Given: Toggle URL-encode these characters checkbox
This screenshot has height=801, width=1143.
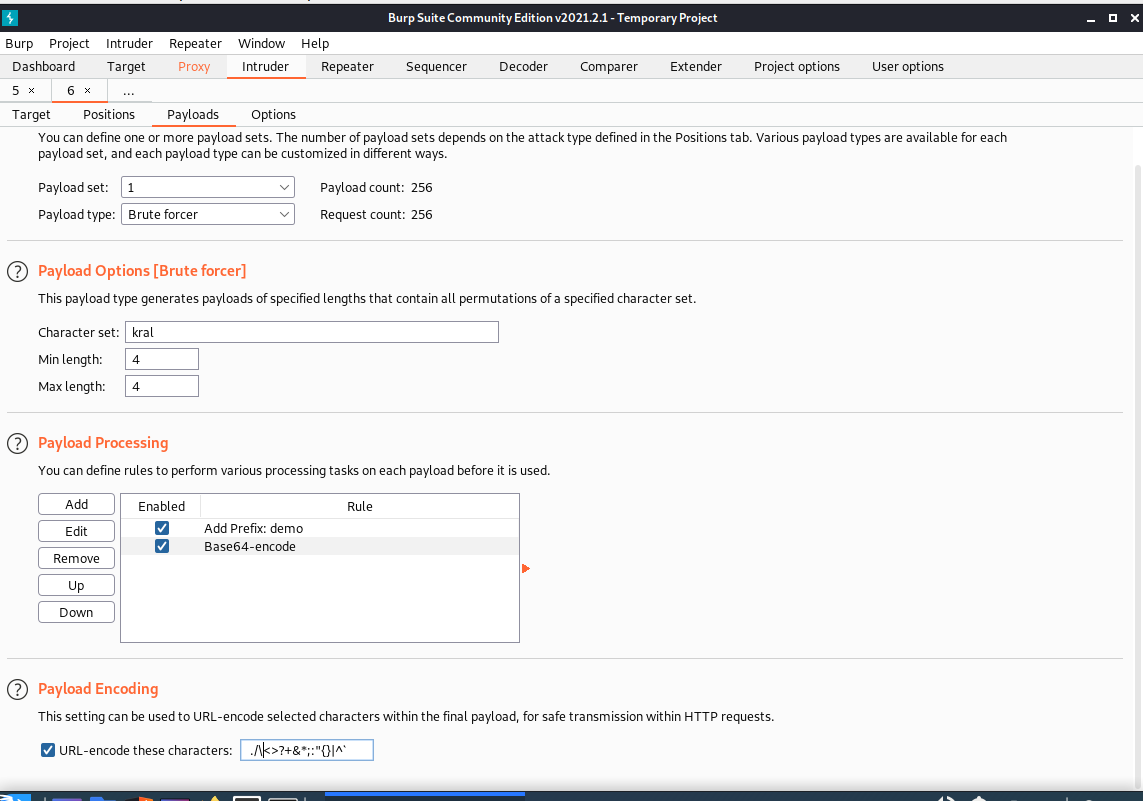Looking at the screenshot, I should point(48,750).
